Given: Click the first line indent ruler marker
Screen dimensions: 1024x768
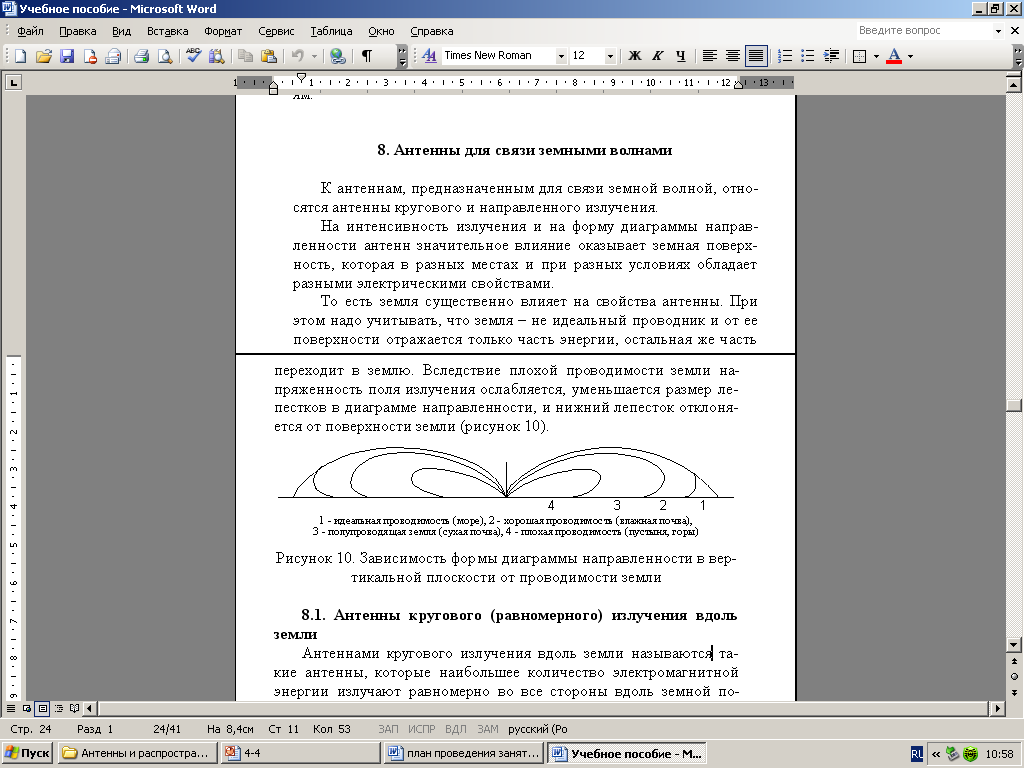Looking at the screenshot, I should coord(301,78).
